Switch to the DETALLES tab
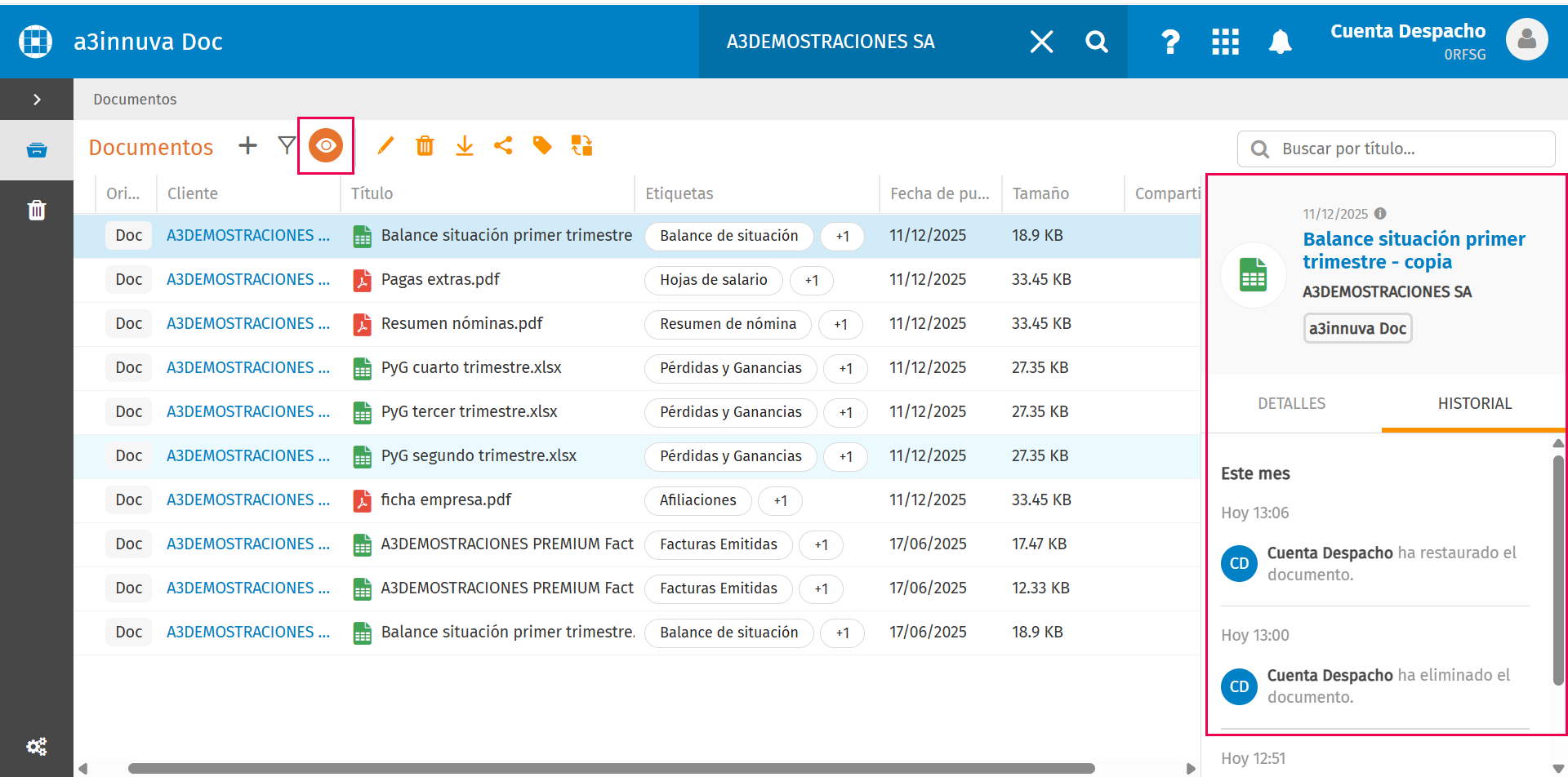This screenshot has width=1568, height=777. pyautogui.click(x=1291, y=403)
